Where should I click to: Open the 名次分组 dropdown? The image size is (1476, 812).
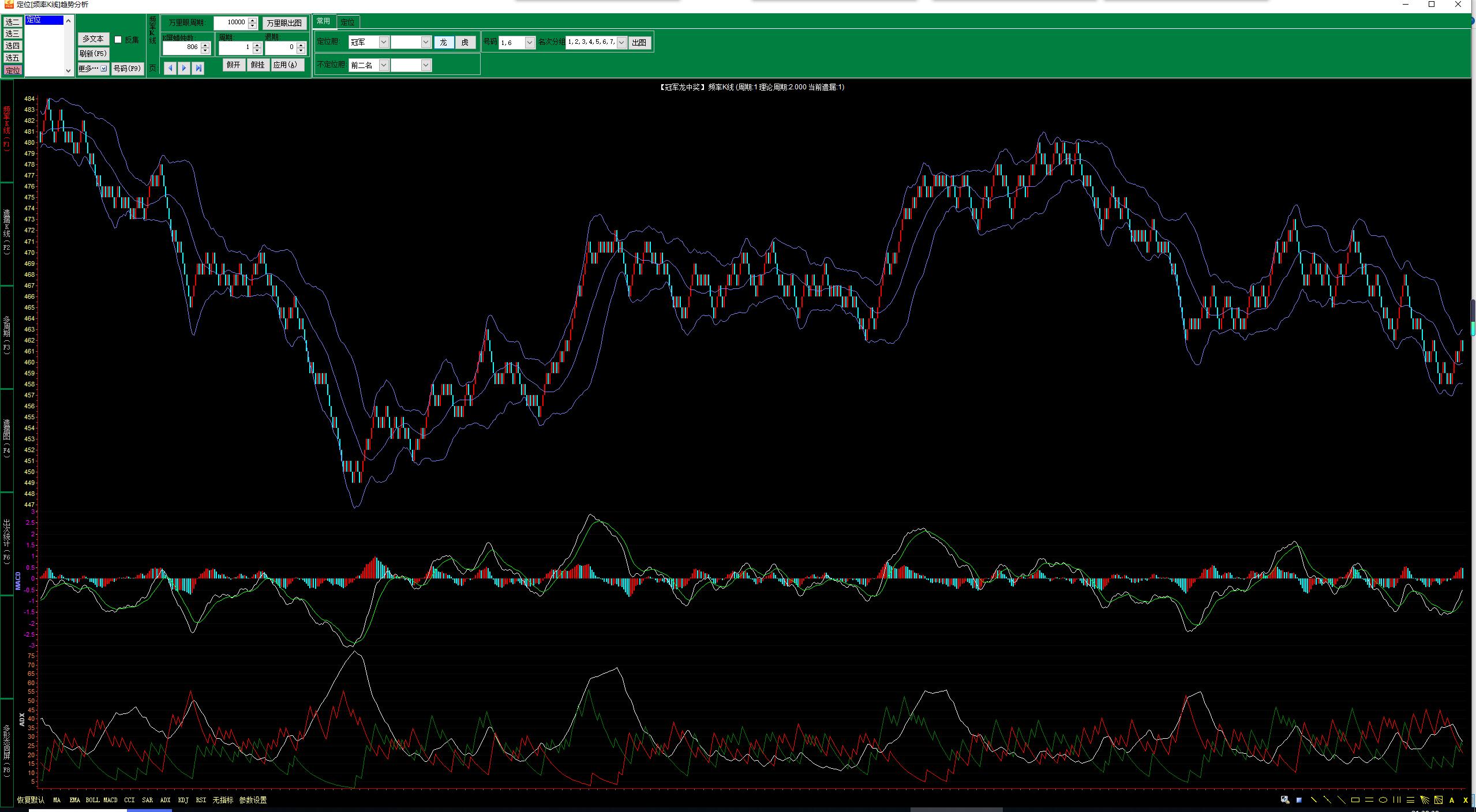pos(621,42)
